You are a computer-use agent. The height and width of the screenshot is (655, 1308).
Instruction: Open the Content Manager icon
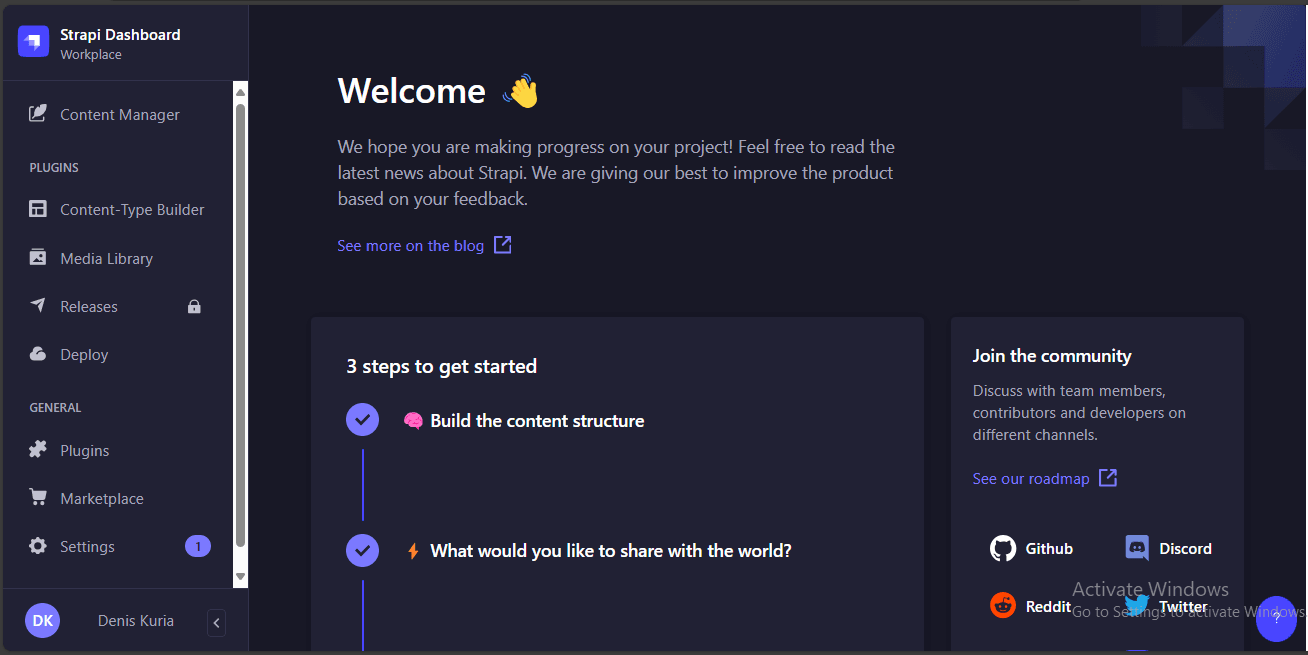coord(38,114)
